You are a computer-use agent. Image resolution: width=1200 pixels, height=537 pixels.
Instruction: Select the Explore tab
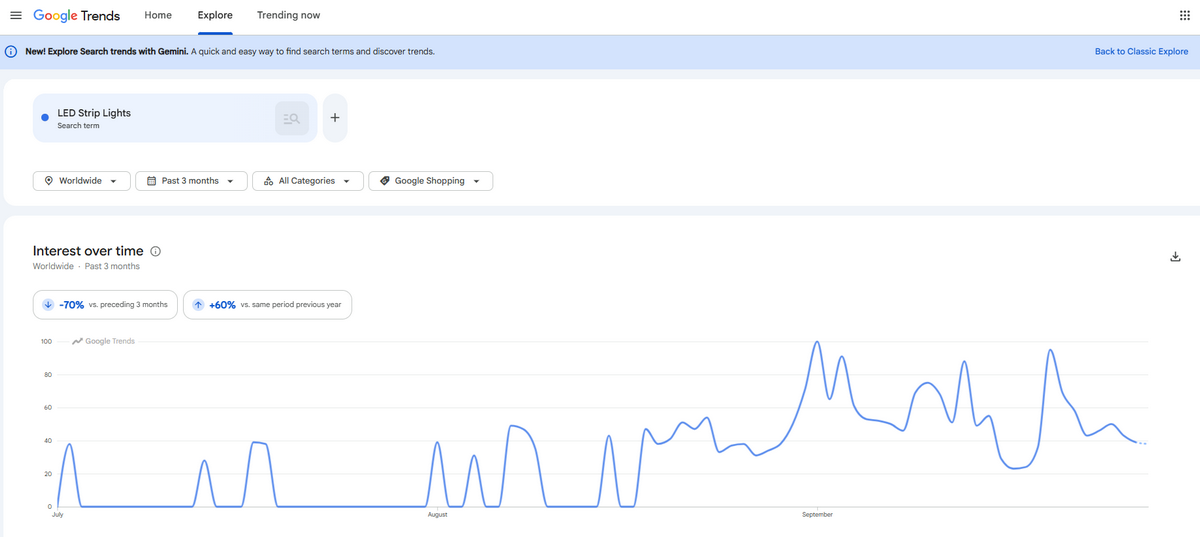(x=215, y=16)
